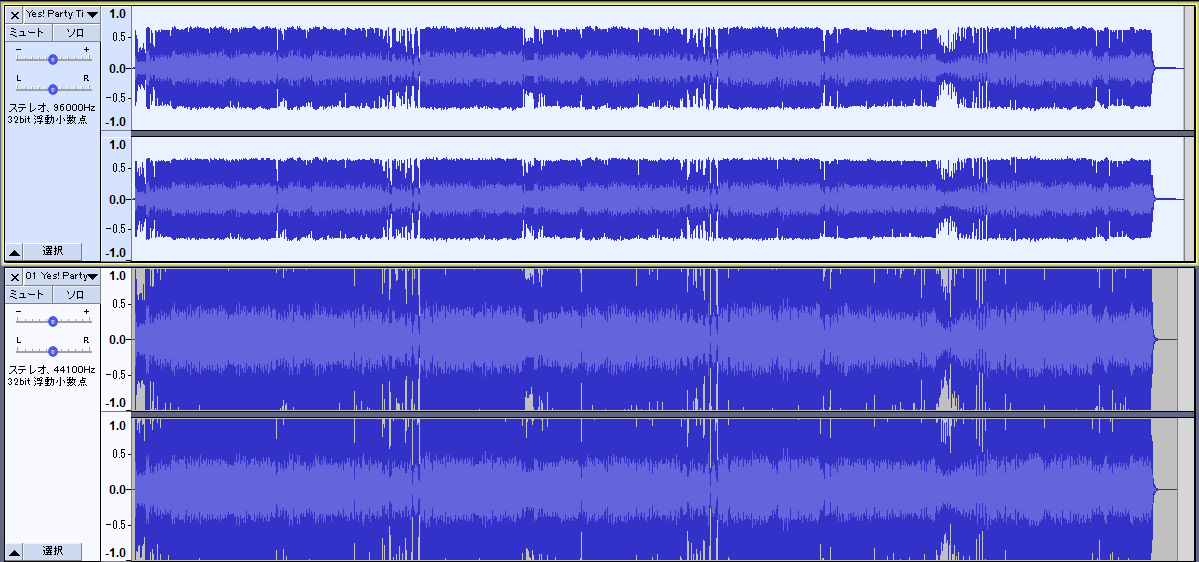Click the pan slider of the 44100Hz track
Image resolution: width=1199 pixels, height=562 pixels.
[53, 351]
